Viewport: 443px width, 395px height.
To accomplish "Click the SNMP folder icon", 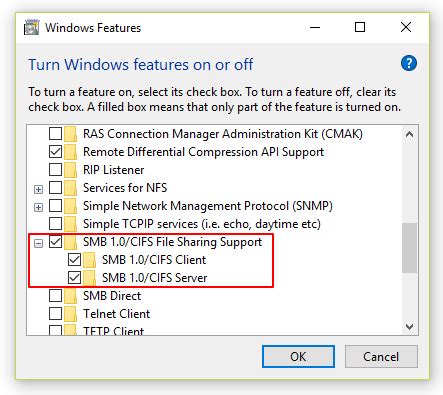I will tap(70, 206).
